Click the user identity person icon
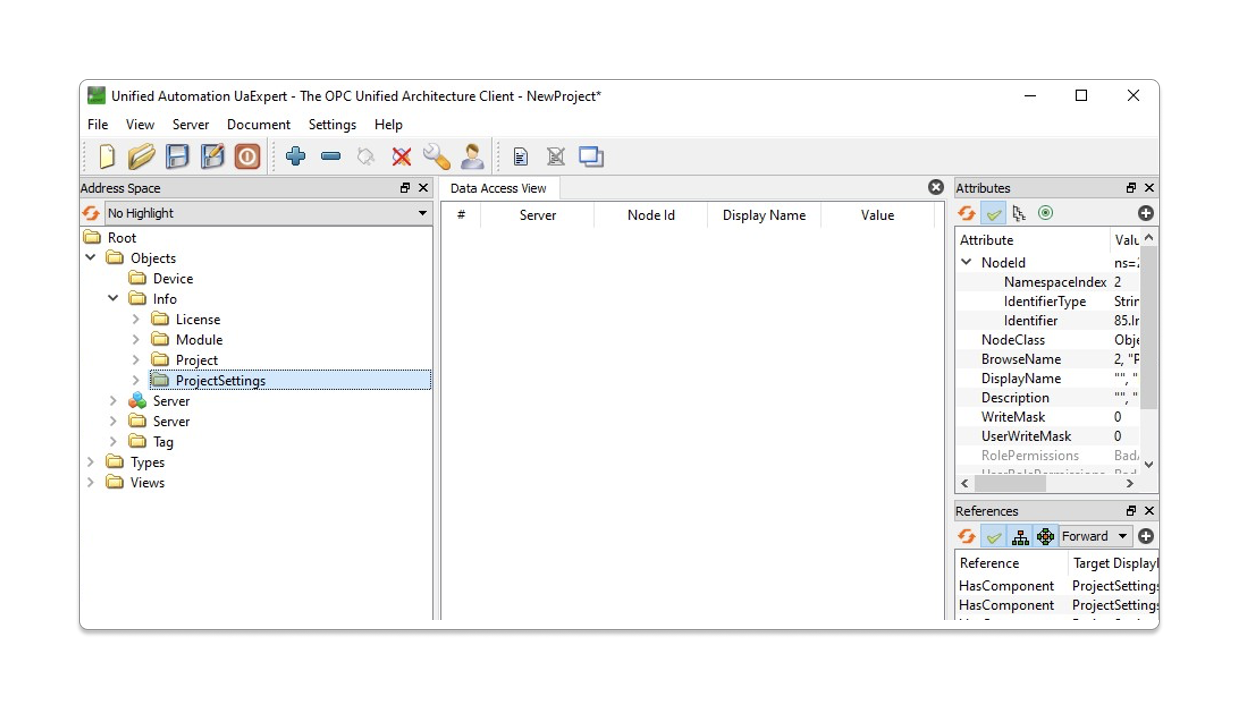1239x709 pixels. click(x=472, y=156)
